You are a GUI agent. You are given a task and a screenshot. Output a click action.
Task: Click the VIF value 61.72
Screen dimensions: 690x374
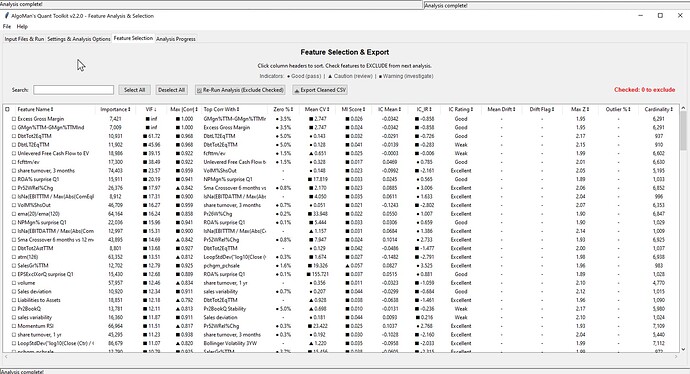click(x=154, y=136)
